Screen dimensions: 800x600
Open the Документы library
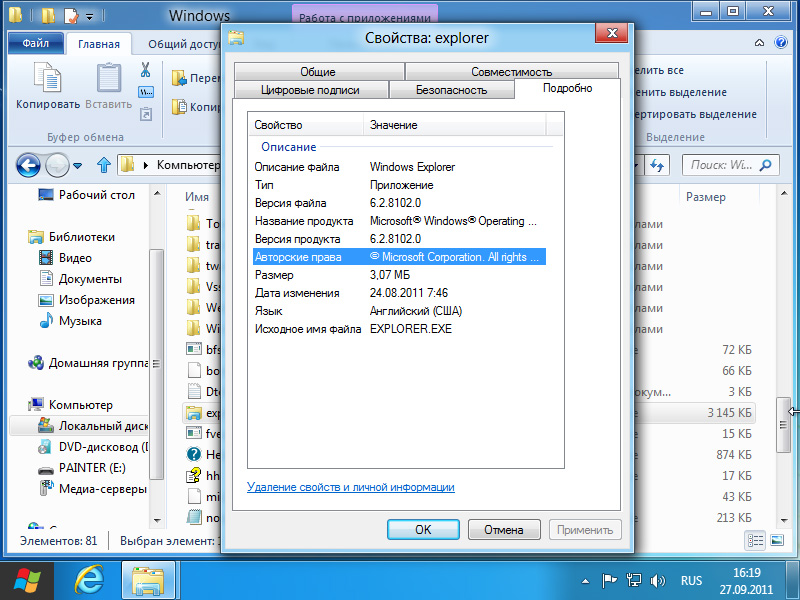(x=81, y=279)
